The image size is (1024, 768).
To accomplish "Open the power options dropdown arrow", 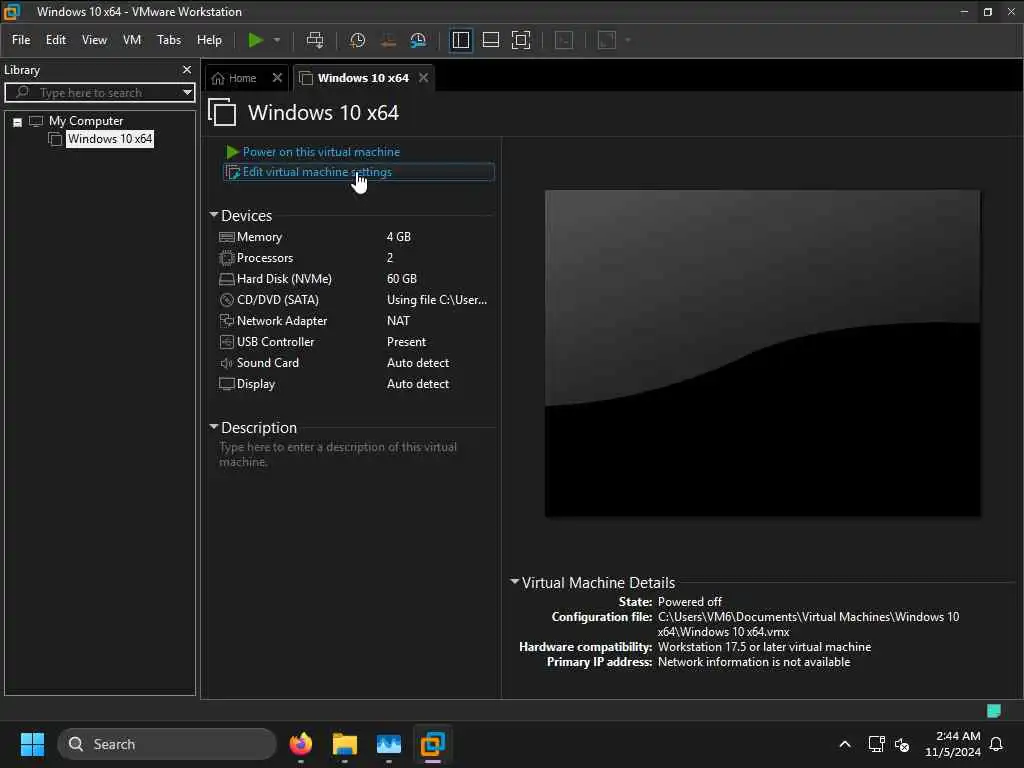I will tap(277, 40).
